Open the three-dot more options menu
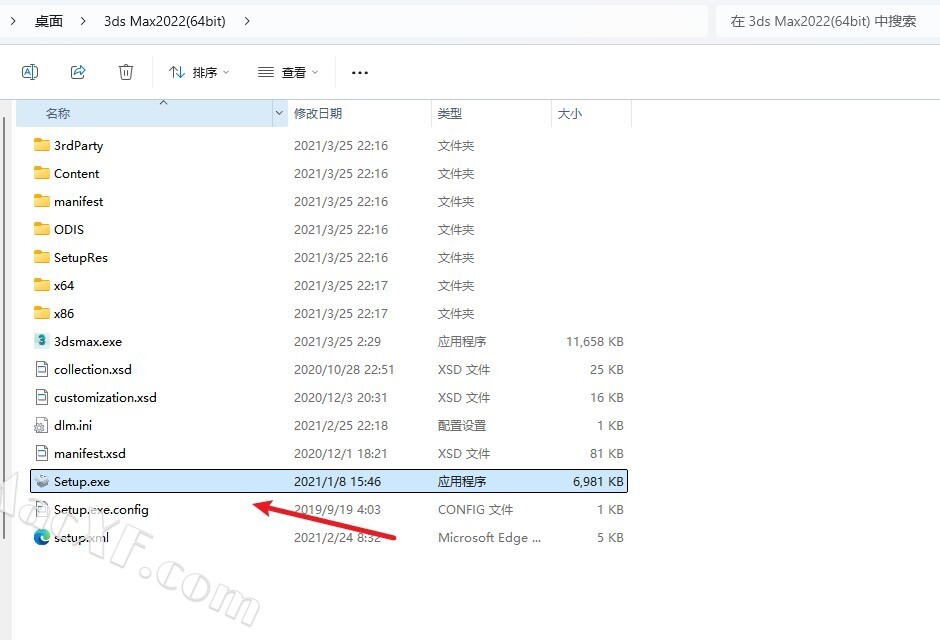 tap(360, 73)
